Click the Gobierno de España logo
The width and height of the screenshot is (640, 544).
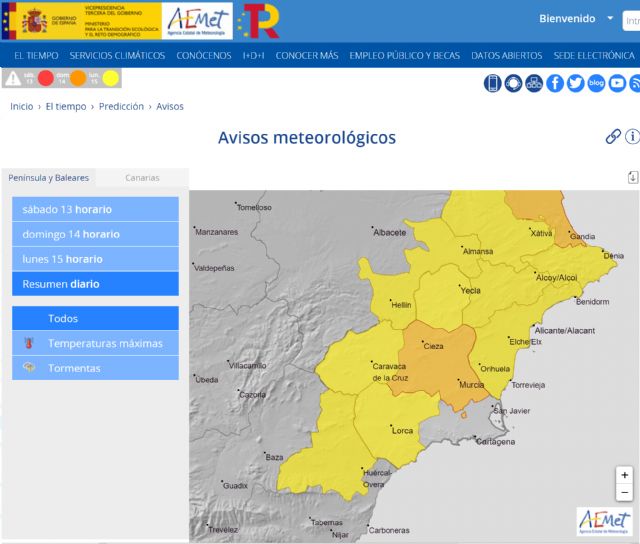pyautogui.click(x=82, y=21)
